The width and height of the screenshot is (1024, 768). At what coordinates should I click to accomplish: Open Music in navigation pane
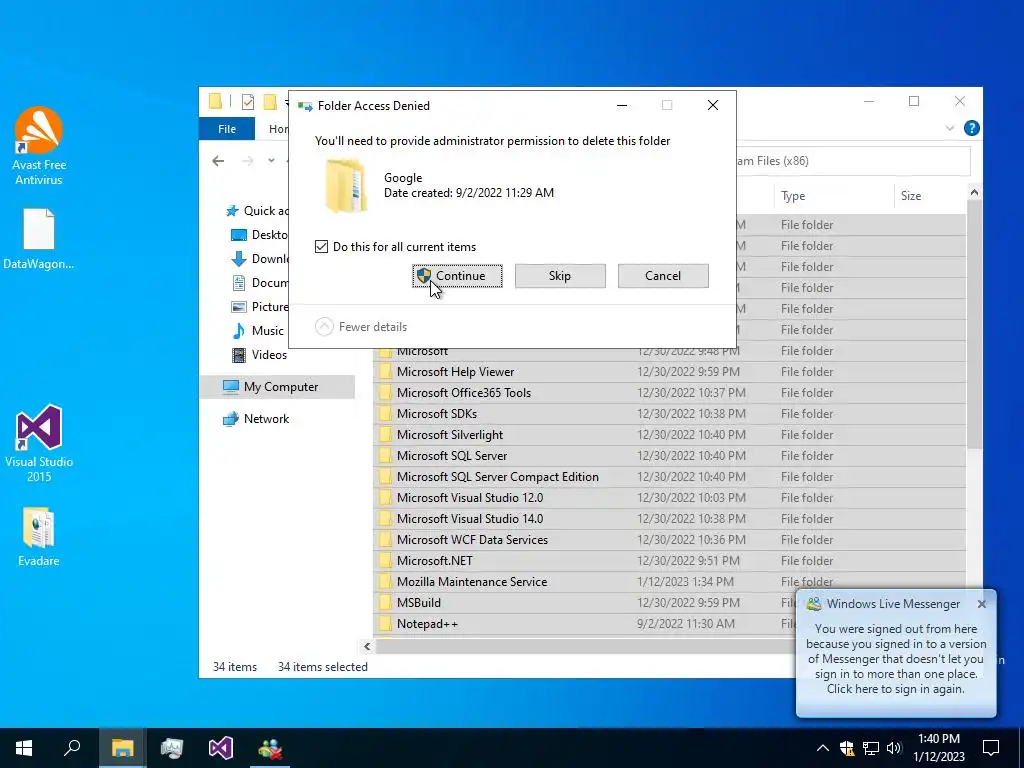(259, 330)
